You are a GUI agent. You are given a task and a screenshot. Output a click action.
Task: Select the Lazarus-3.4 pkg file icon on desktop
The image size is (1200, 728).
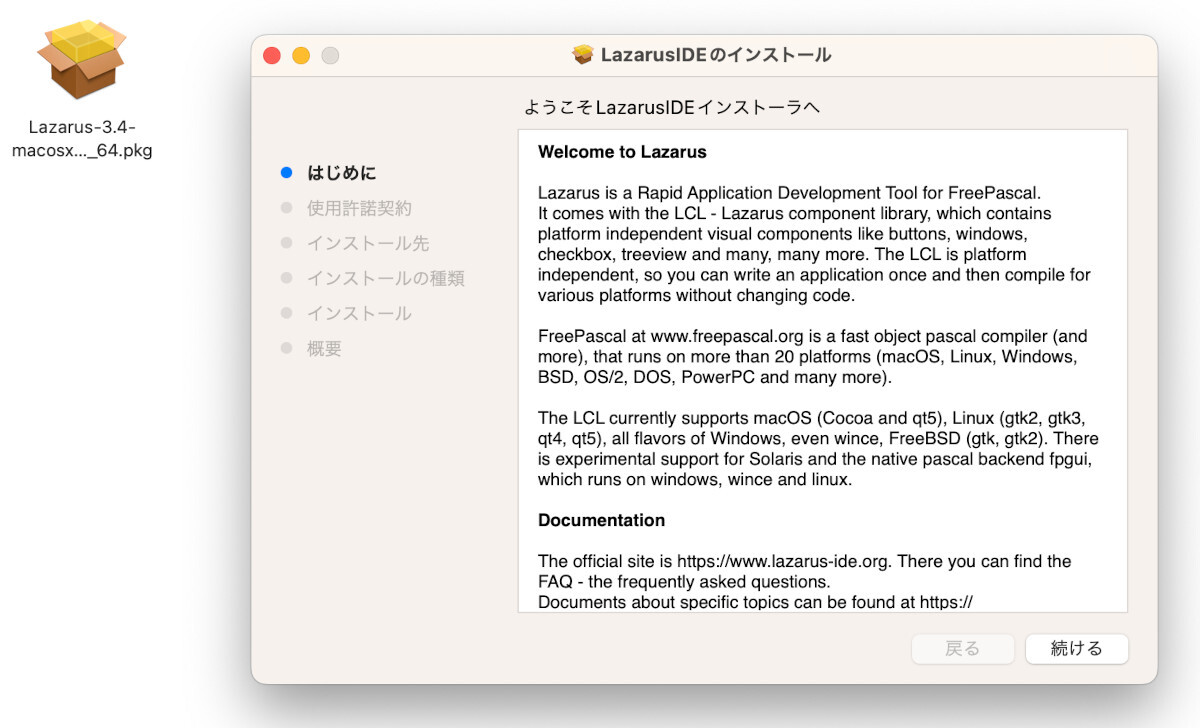point(81,60)
